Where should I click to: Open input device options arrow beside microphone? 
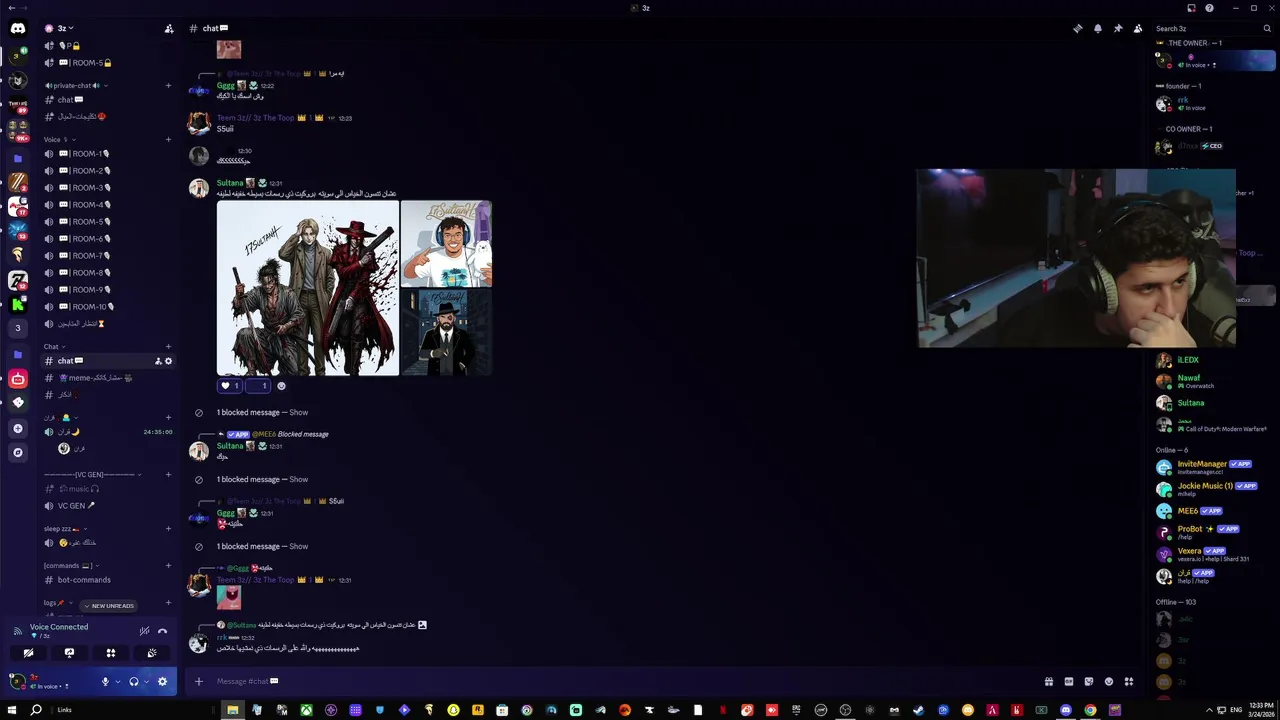(118, 682)
